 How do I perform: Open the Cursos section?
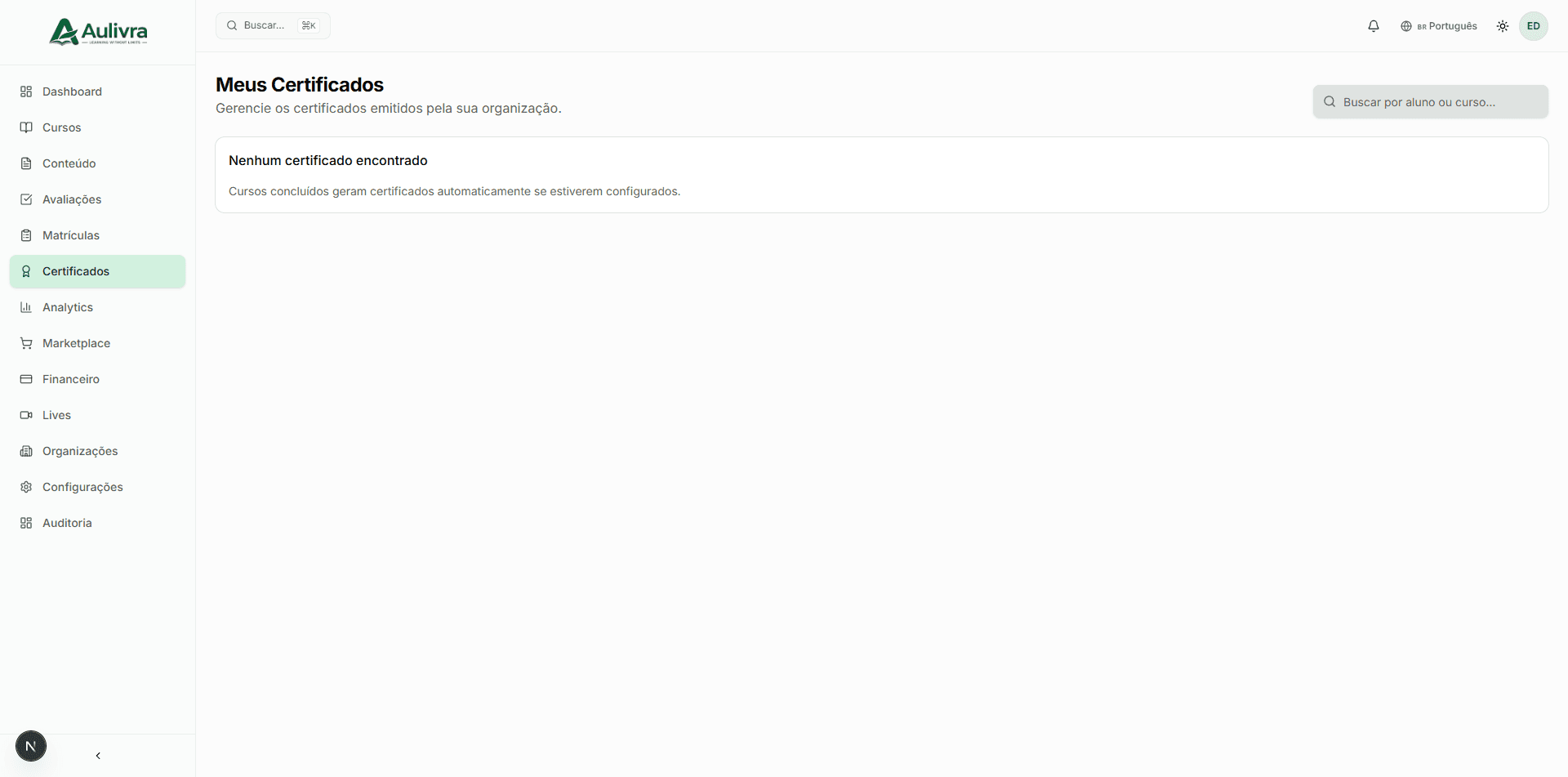click(x=97, y=127)
